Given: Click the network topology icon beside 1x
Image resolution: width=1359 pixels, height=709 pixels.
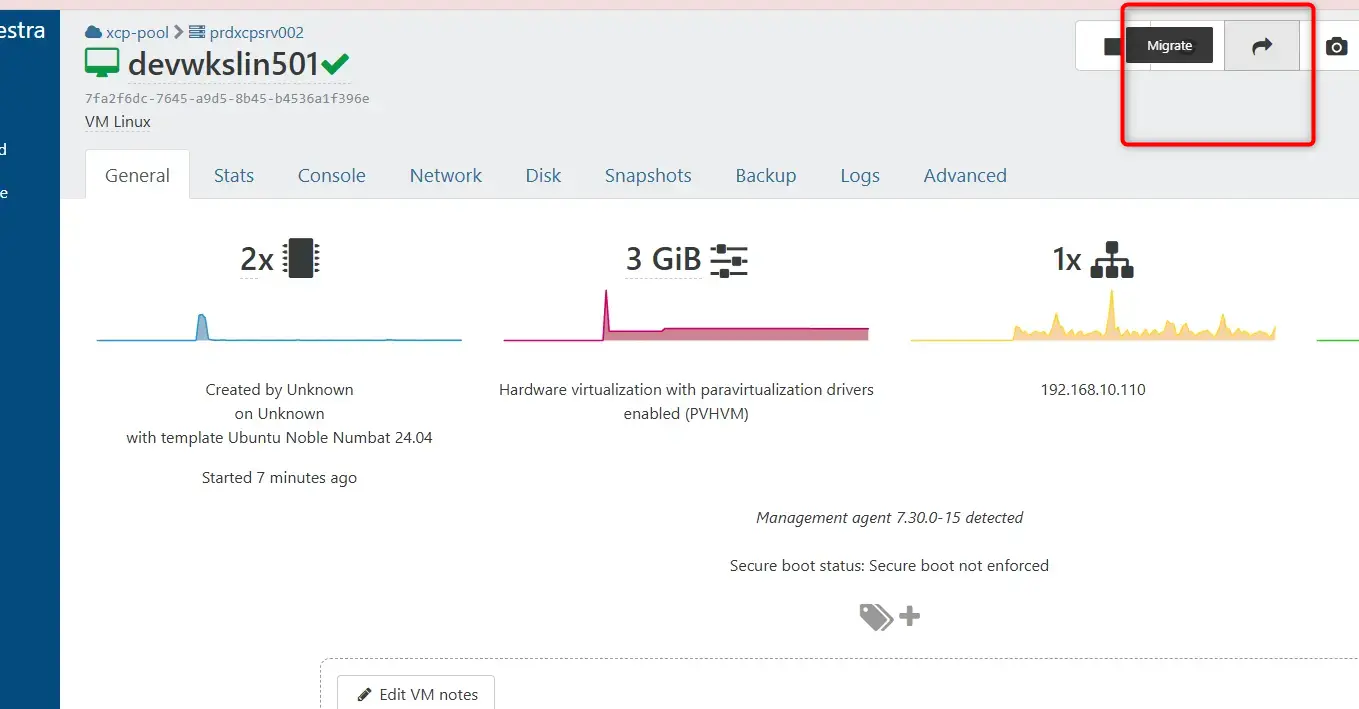Looking at the screenshot, I should click(1112, 260).
